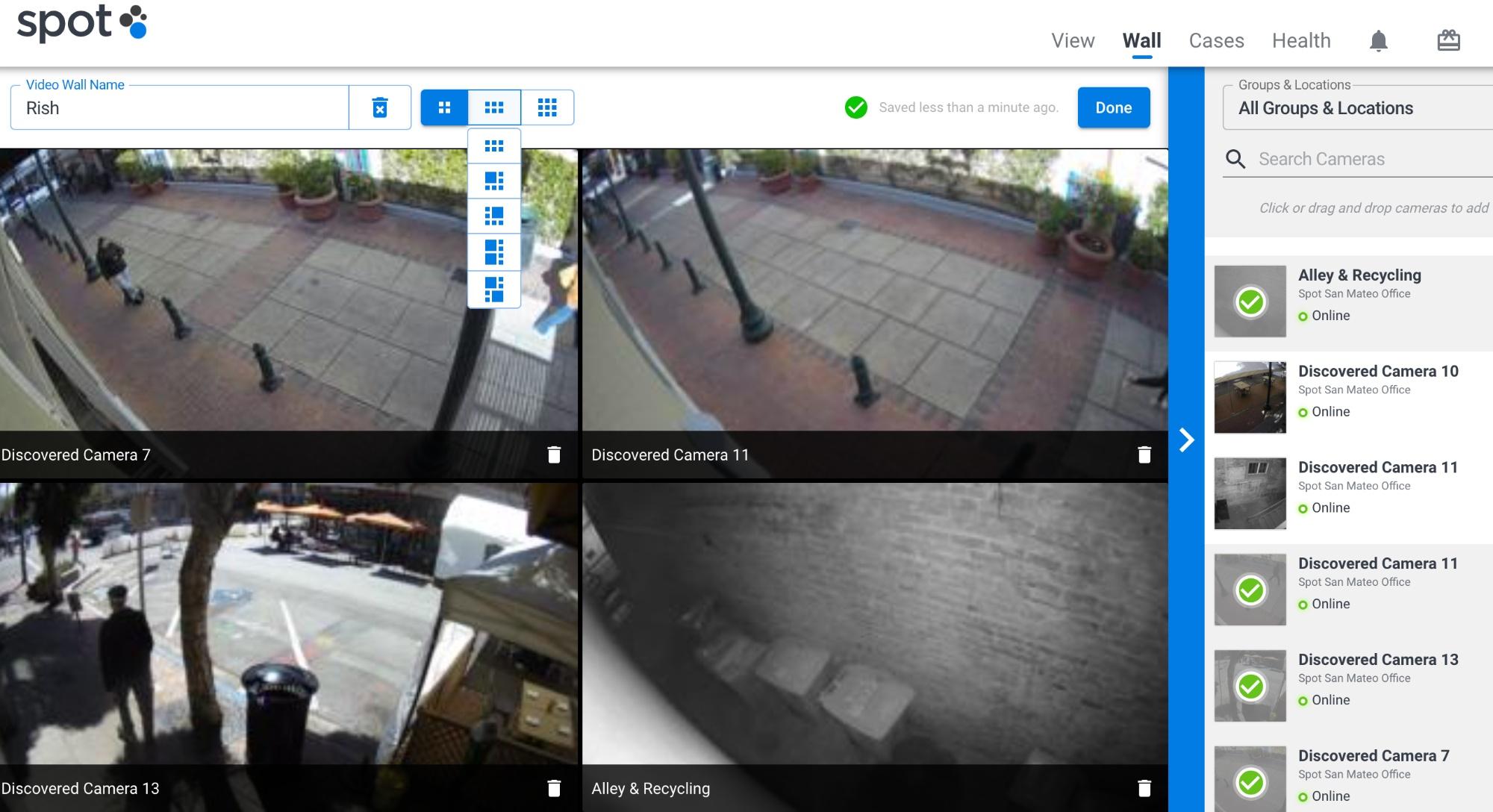Click the gift box icon
Image resolution: width=1493 pixels, height=812 pixels.
1448,40
